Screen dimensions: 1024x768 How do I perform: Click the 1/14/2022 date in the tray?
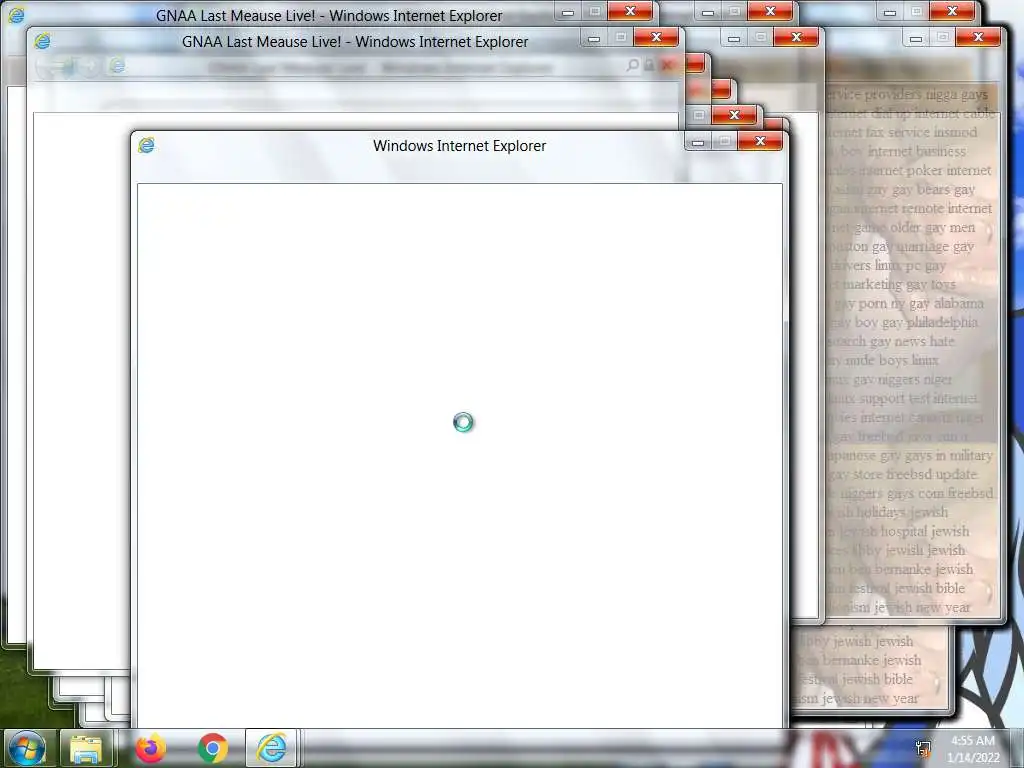[973, 758]
